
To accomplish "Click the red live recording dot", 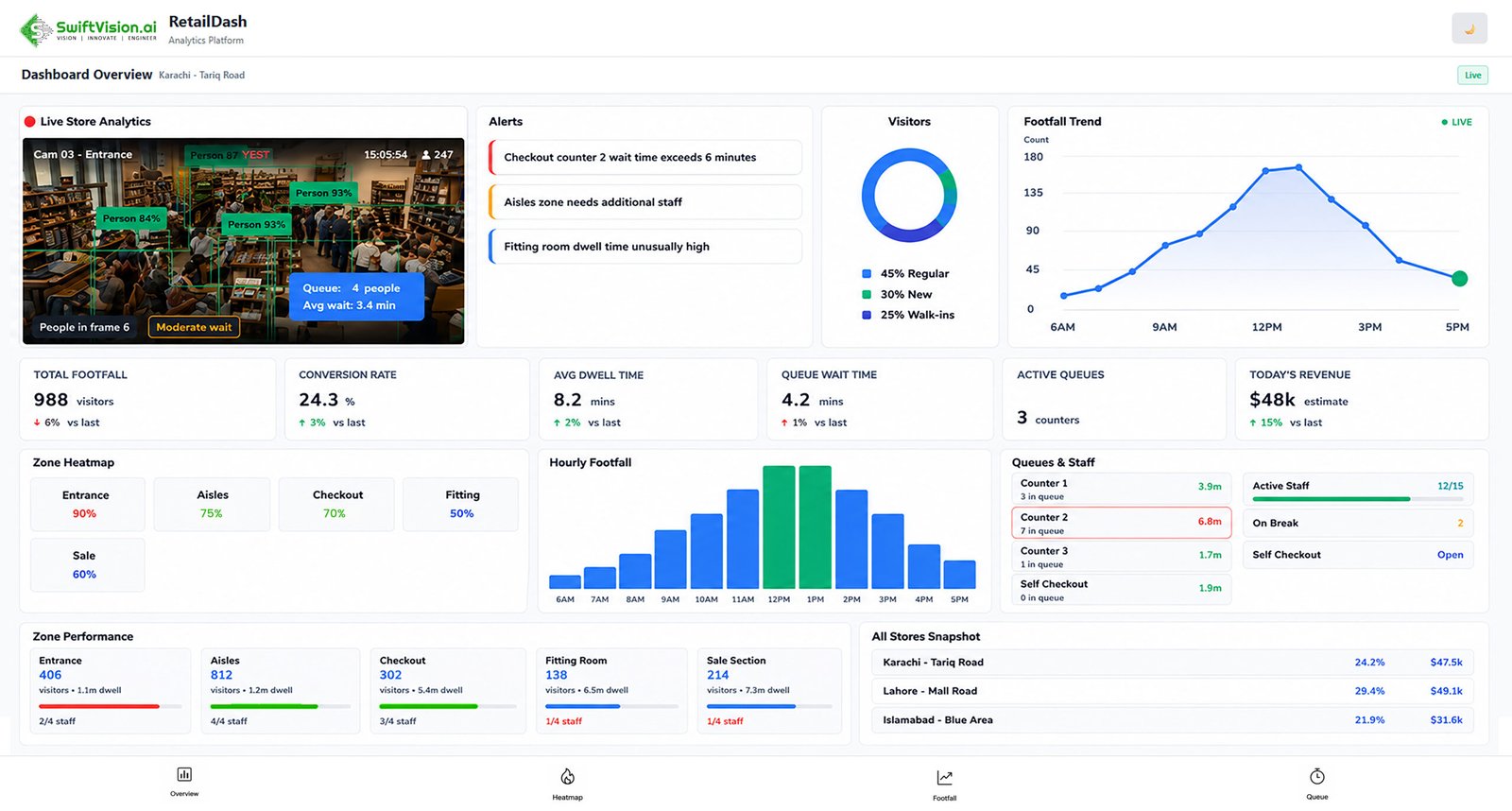I will pyautogui.click(x=29, y=122).
